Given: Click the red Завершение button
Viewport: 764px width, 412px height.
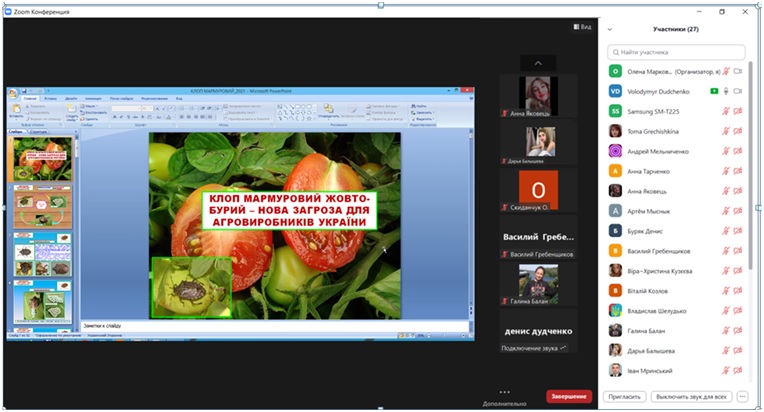Looking at the screenshot, I should (569, 396).
